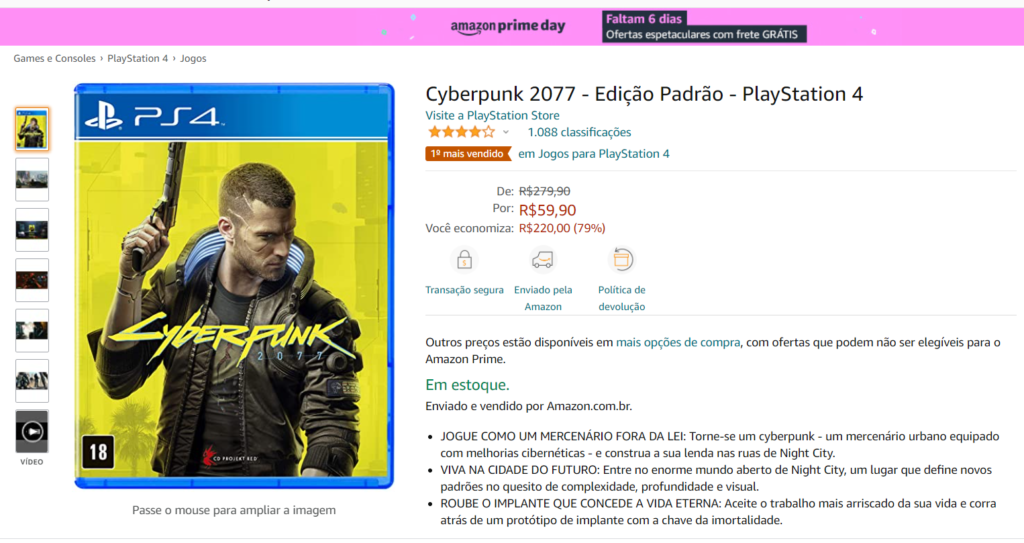
Task: Visit the PlayStation Store link
Action: pyautogui.click(x=492, y=116)
